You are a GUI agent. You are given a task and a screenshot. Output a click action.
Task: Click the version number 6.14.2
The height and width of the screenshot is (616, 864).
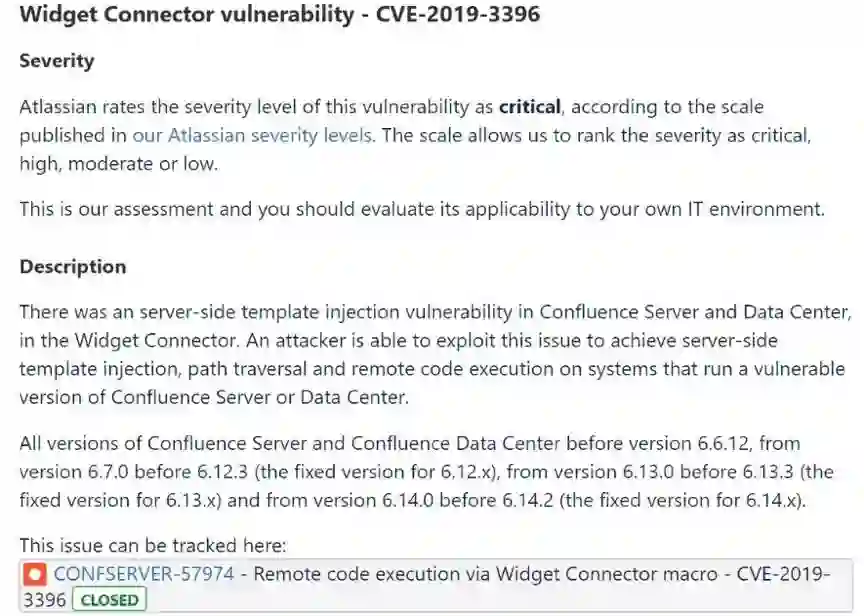[520, 500]
